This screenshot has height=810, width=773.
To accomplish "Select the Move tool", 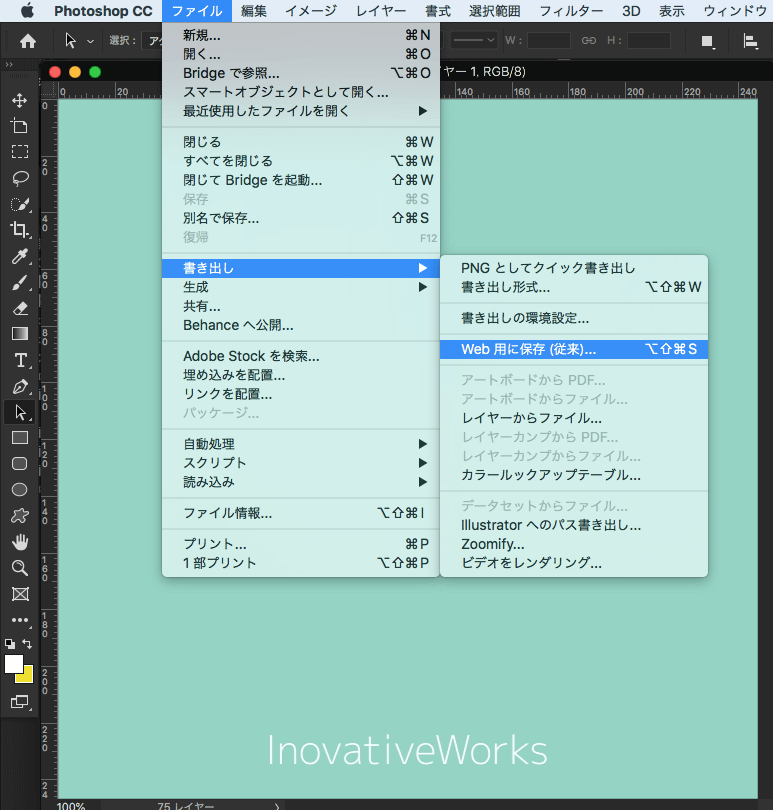I will pyautogui.click(x=20, y=100).
